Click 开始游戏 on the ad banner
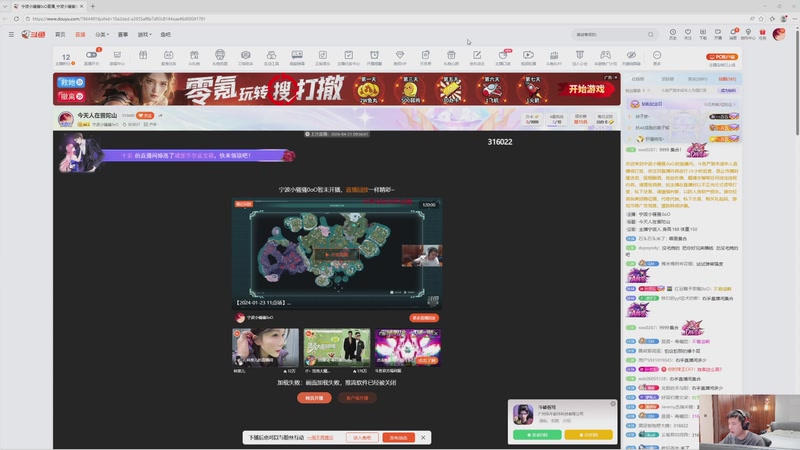Image resolution: width=800 pixels, height=450 pixels. coord(587,89)
